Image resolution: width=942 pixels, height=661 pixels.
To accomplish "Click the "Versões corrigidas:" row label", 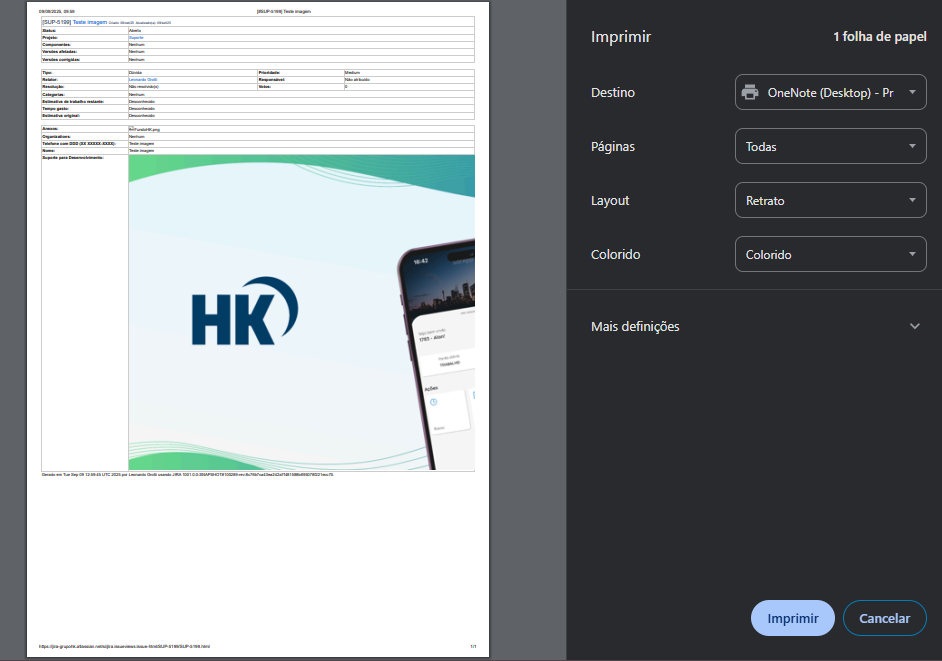I will (61, 59).
